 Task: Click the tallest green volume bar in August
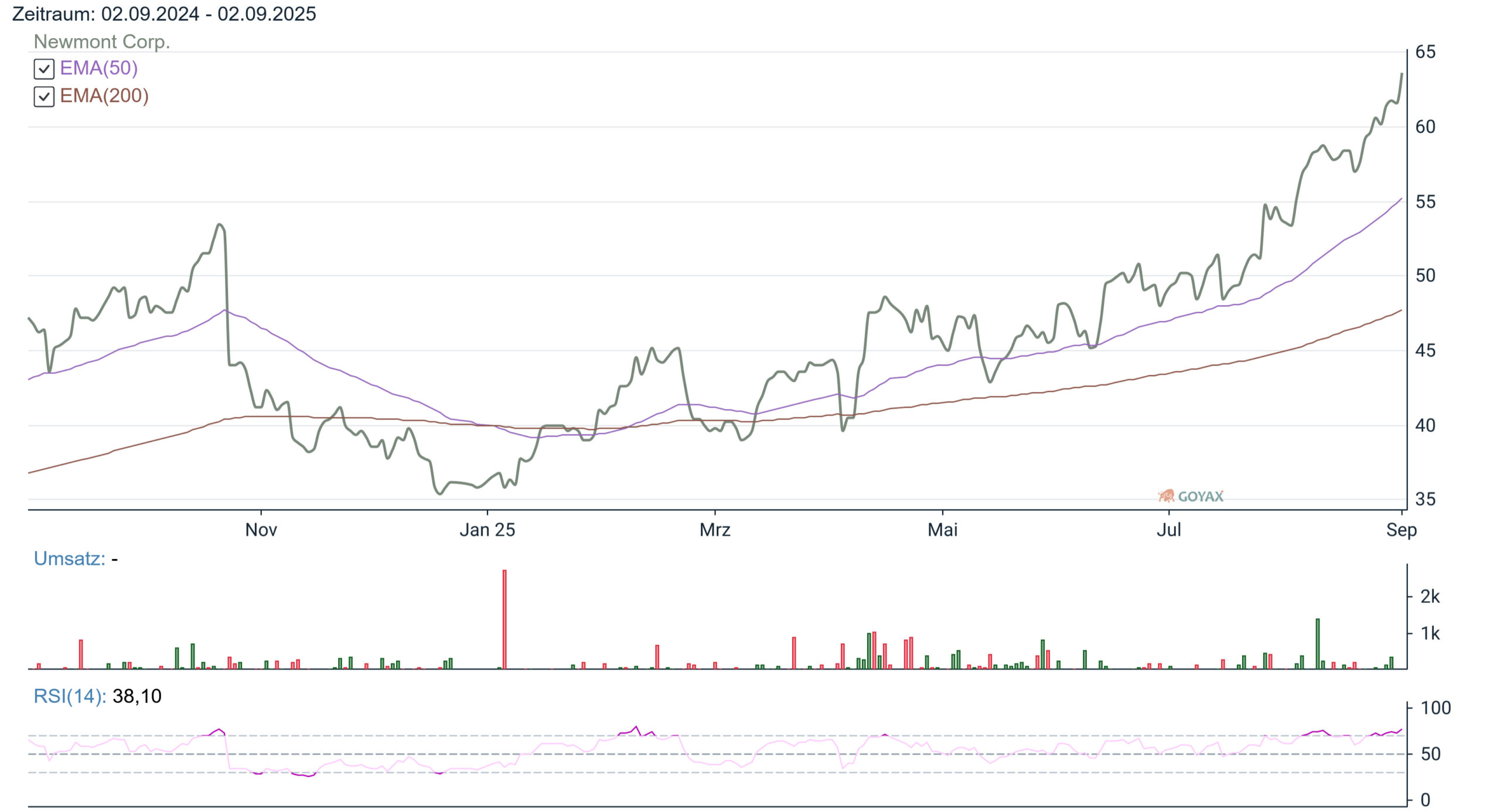click(x=1318, y=644)
